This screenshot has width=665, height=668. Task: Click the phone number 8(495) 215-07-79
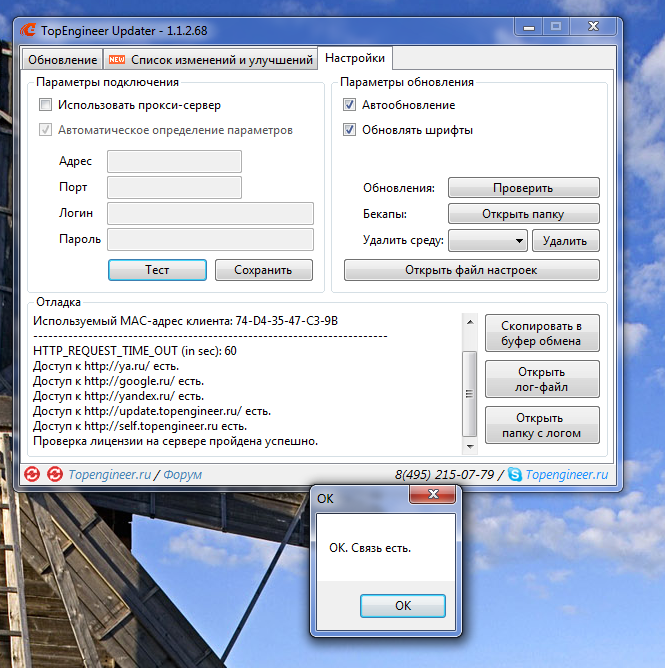pyautogui.click(x=444, y=475)
